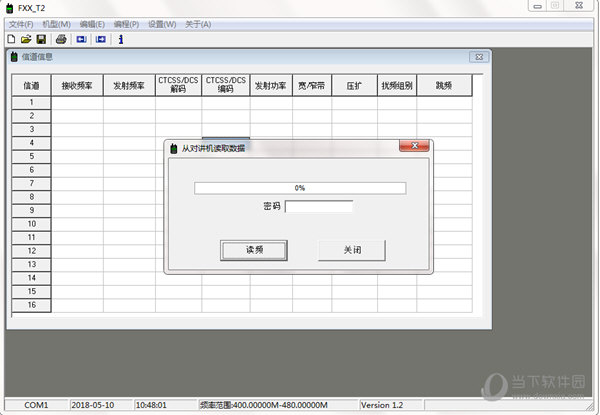This screenshot has width=600, height=415.
Task: Click the 0% progress bar
Action: 300,188
